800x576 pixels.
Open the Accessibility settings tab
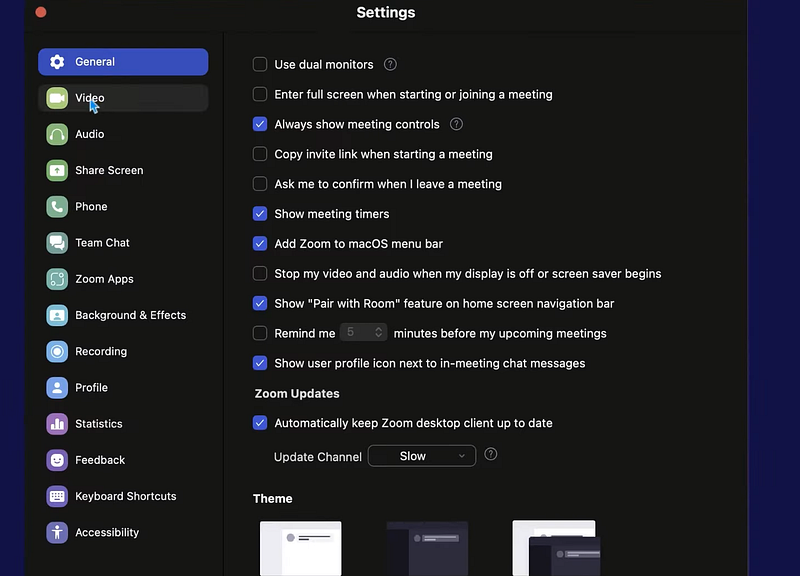(123, 533)
